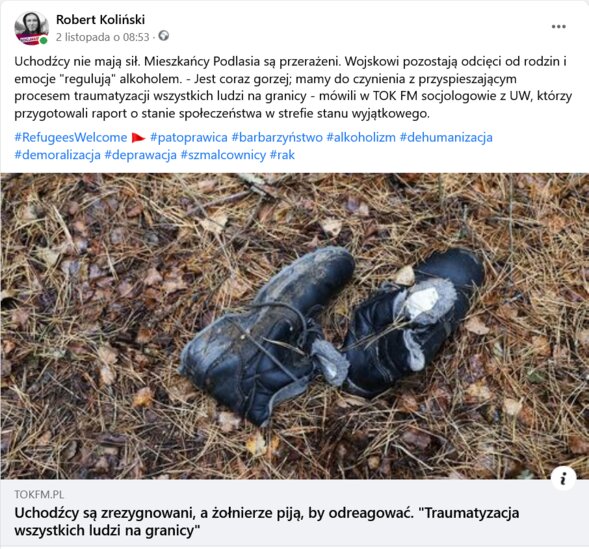
Task: Open the #szmalcownicy hashtag
Action: pyautogui.click(x=223, y=155)
